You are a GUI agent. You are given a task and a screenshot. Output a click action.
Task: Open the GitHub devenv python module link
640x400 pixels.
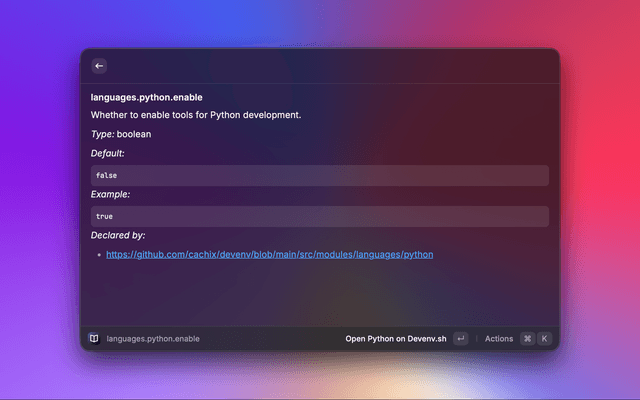269,255
